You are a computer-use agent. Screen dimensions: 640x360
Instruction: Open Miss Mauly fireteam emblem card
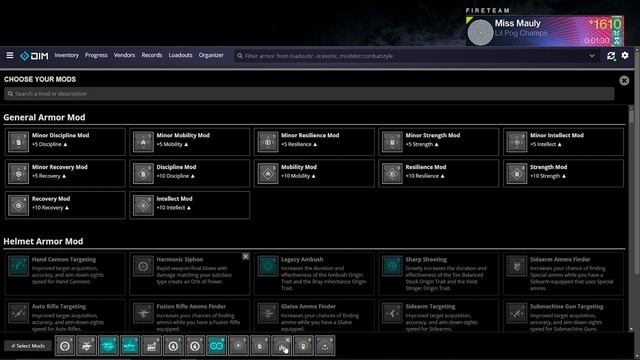click(x=545, y=31)
